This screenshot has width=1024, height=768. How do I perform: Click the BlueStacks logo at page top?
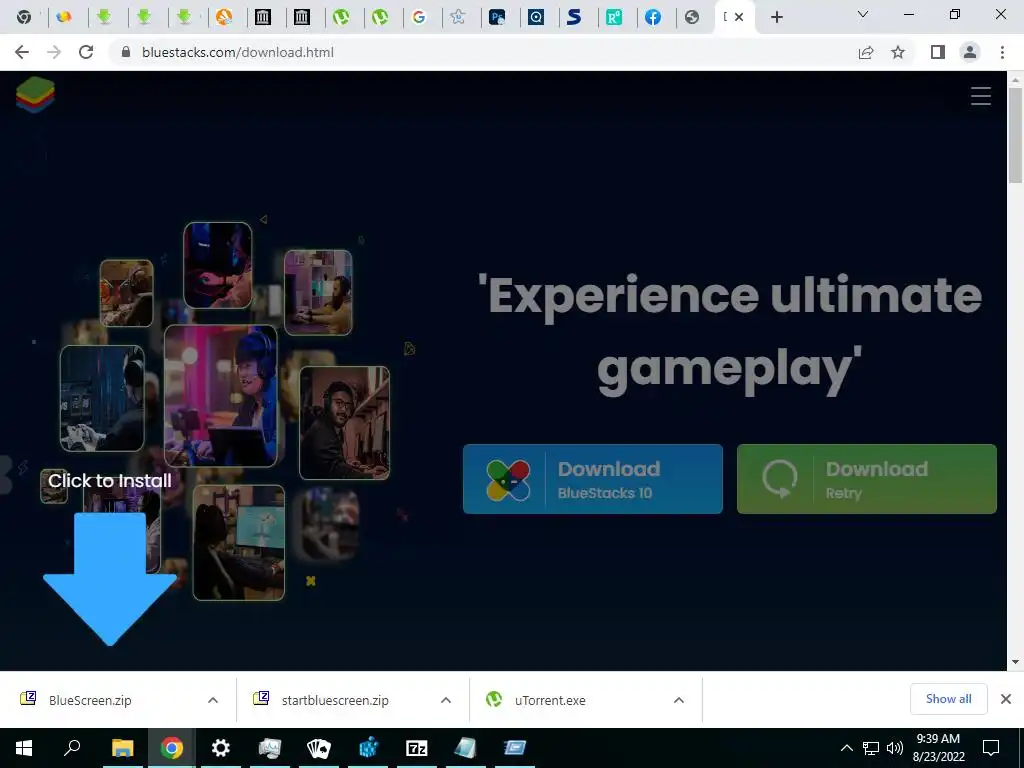(x=35, y=95)
